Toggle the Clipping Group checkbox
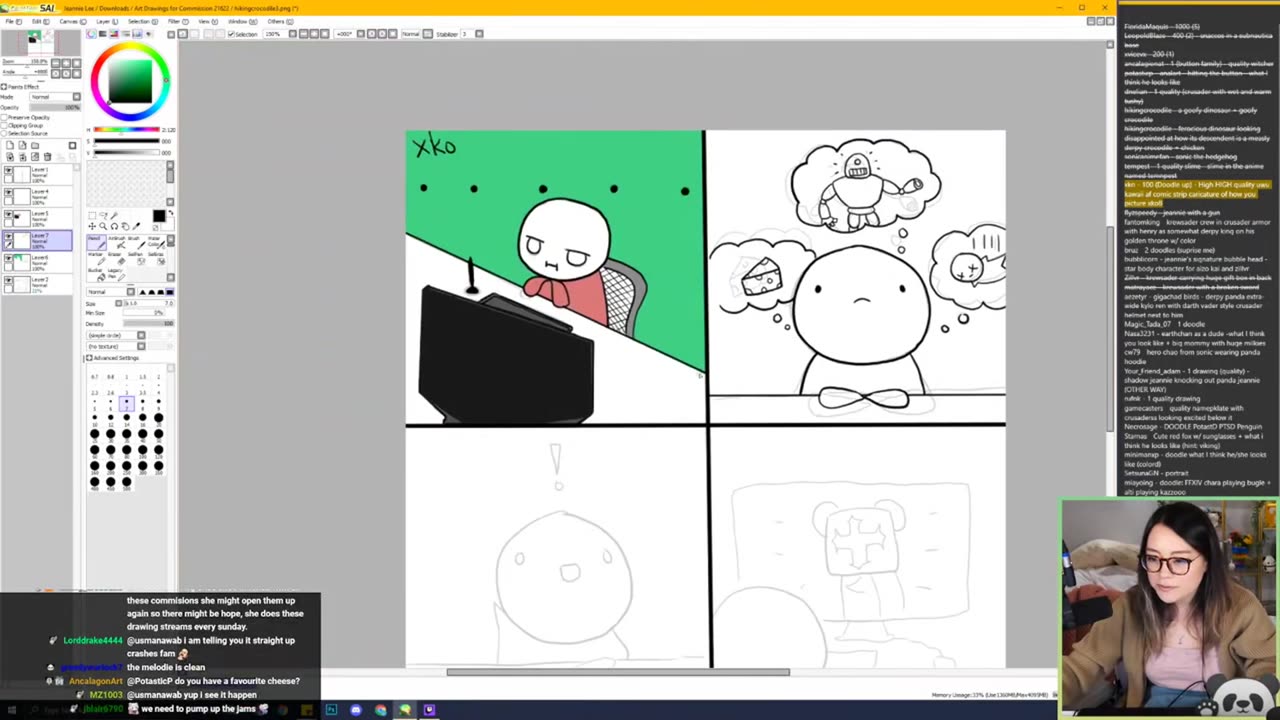1280x720 pixels. coord(4,125)
